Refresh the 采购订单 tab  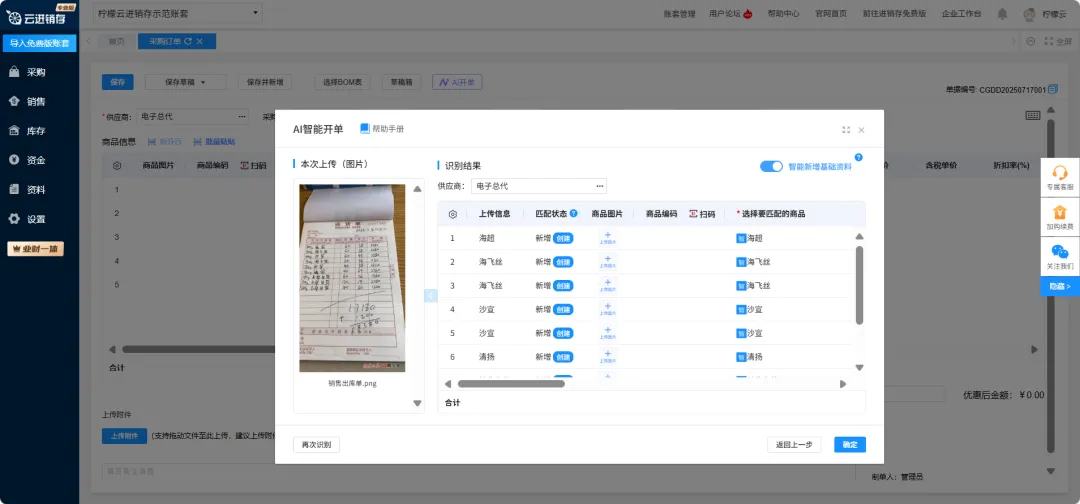[x=188, y=41]
